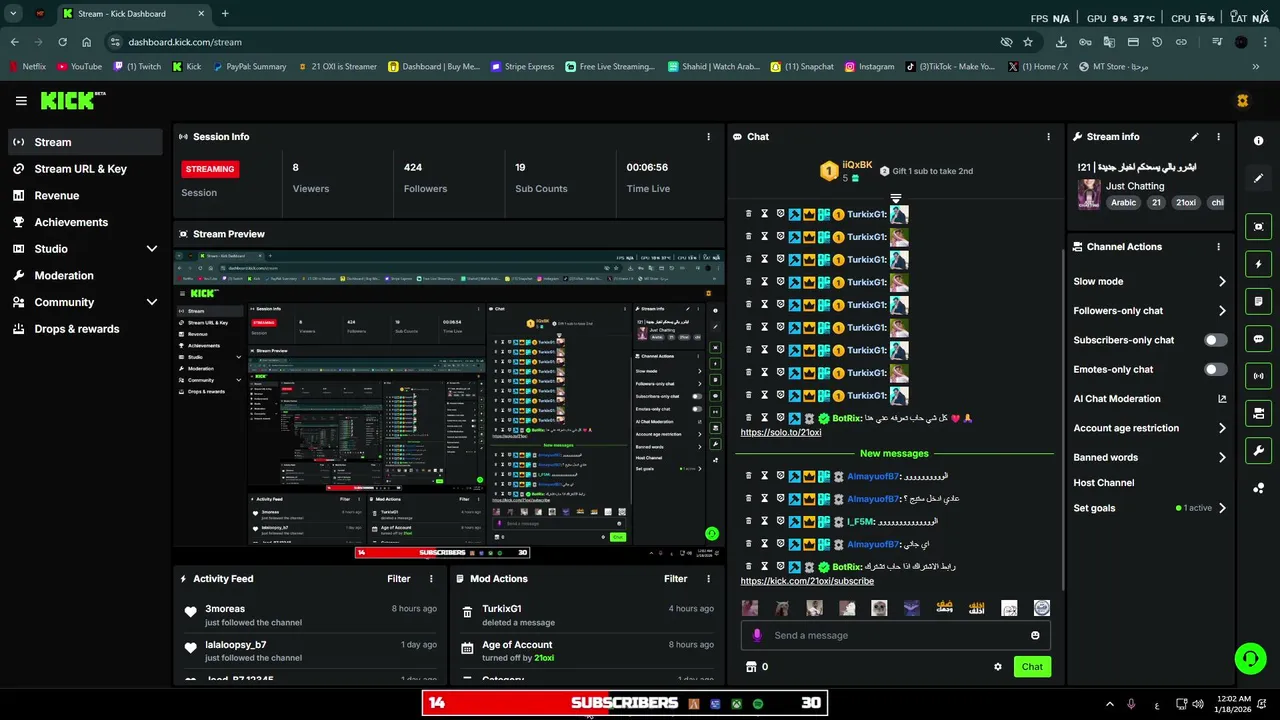1280x720 pixels.
Task: Bookmark this page with the star icon
Action: coord(1028,42)
